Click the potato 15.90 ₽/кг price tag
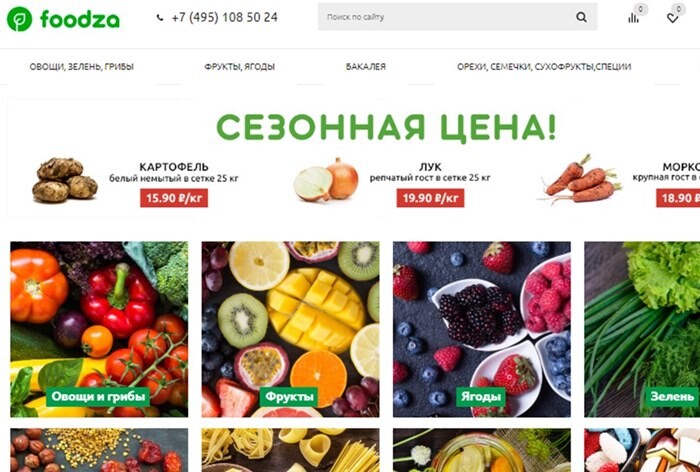700x472 pixels. (x=174, y=198)
